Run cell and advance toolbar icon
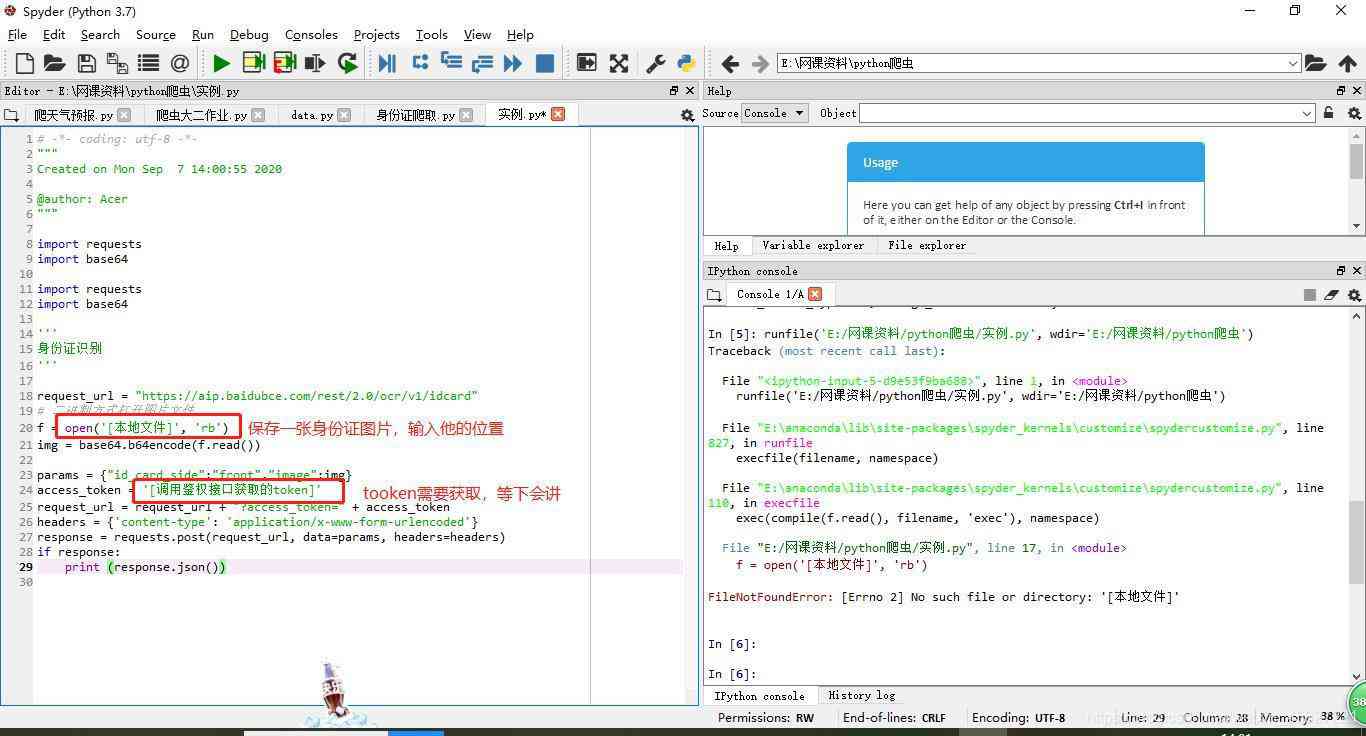 (x=284, y=63)
